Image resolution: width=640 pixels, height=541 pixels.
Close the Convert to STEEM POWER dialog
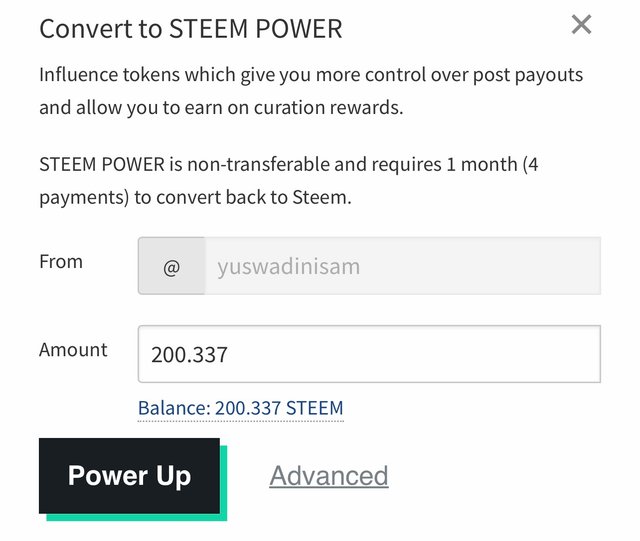[x=581, y=25]
